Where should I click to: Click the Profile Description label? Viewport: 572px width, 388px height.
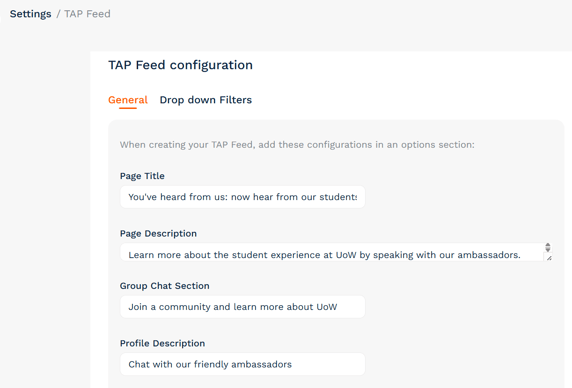162,344
